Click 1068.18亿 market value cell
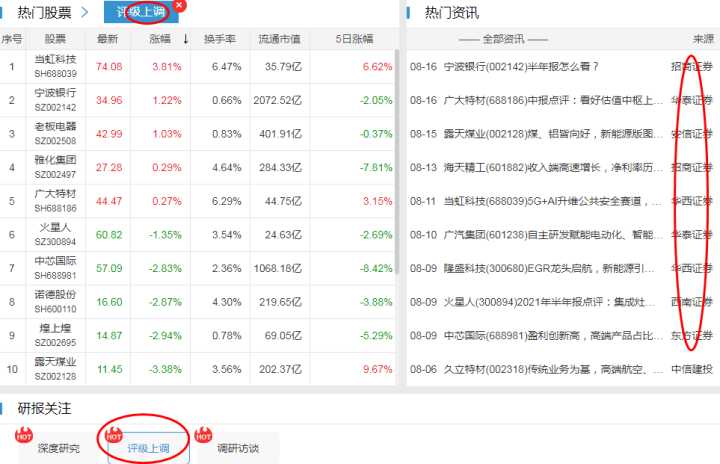Screen dimensions: 720x464 point(277,268)
